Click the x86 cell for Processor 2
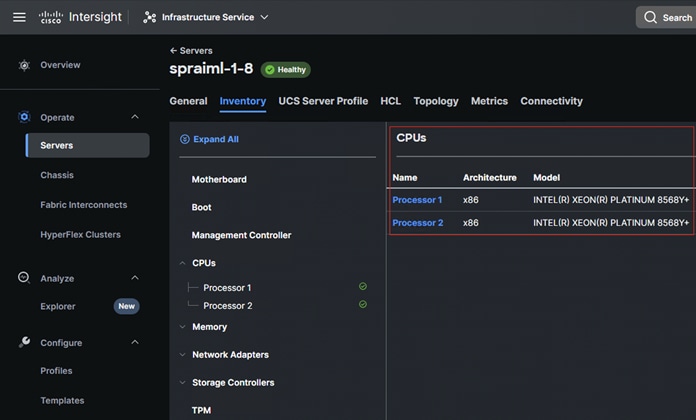Image resolution: width=696 pixels, height=420 pixels. point(471,223)
